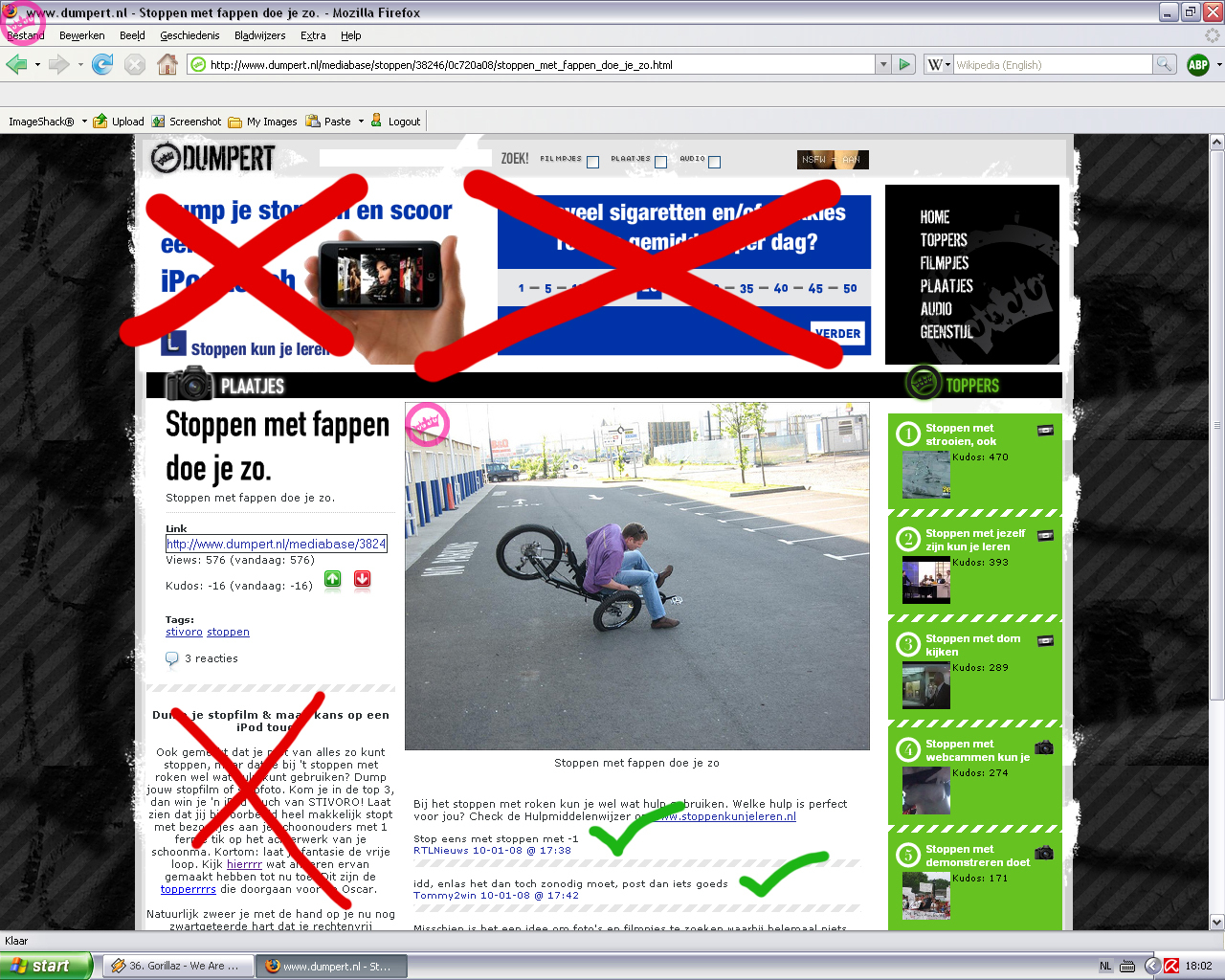Click VERDER button in blue banner
The height and width of the screenshot is (980, 1225).
tap(838, 333)
